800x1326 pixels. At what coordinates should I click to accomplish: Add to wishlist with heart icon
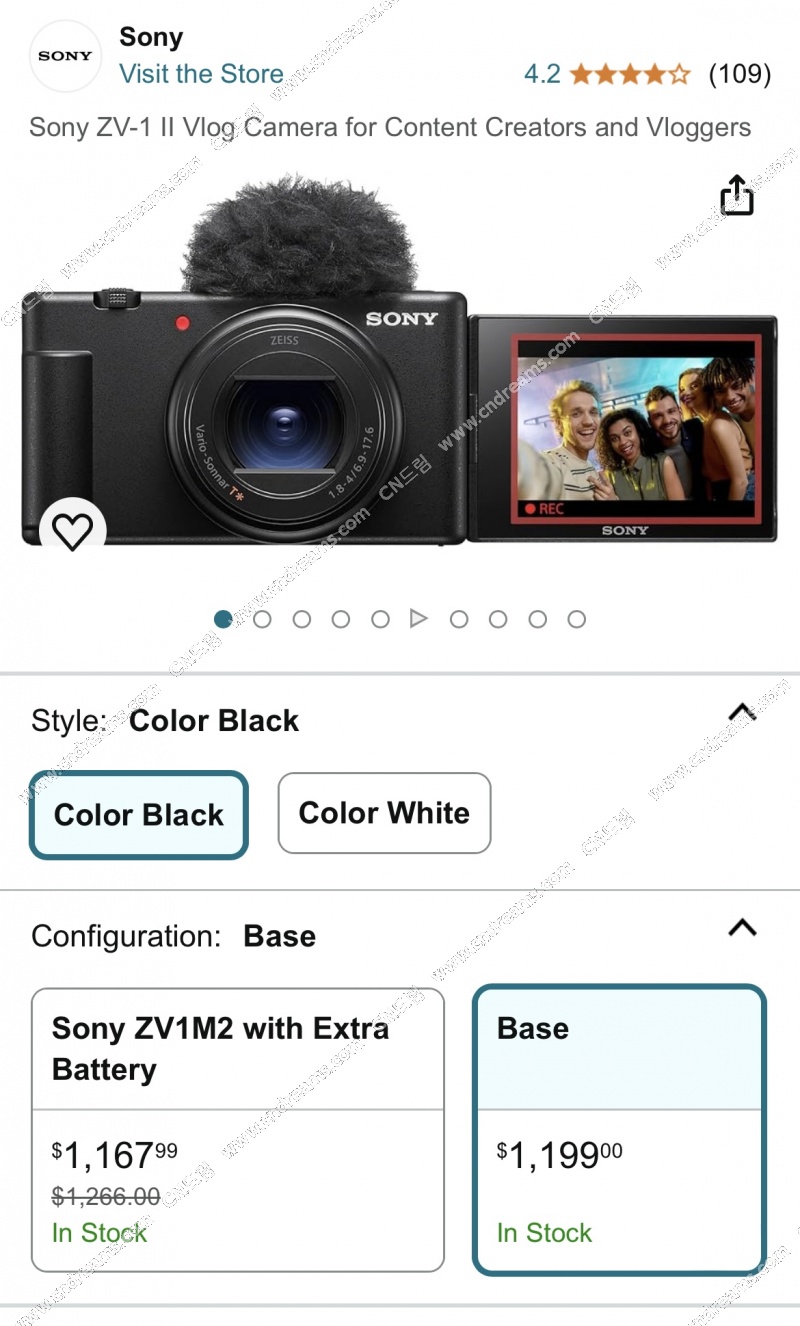click(x=72, y=531)
